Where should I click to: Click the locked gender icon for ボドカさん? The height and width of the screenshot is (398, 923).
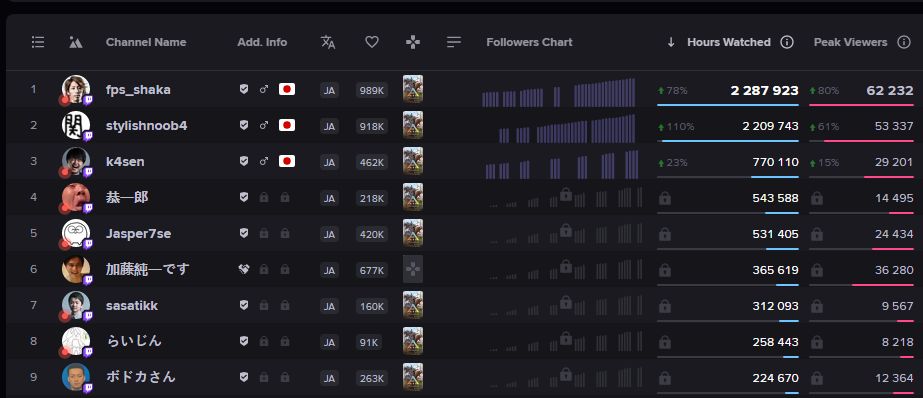point(264,377)
